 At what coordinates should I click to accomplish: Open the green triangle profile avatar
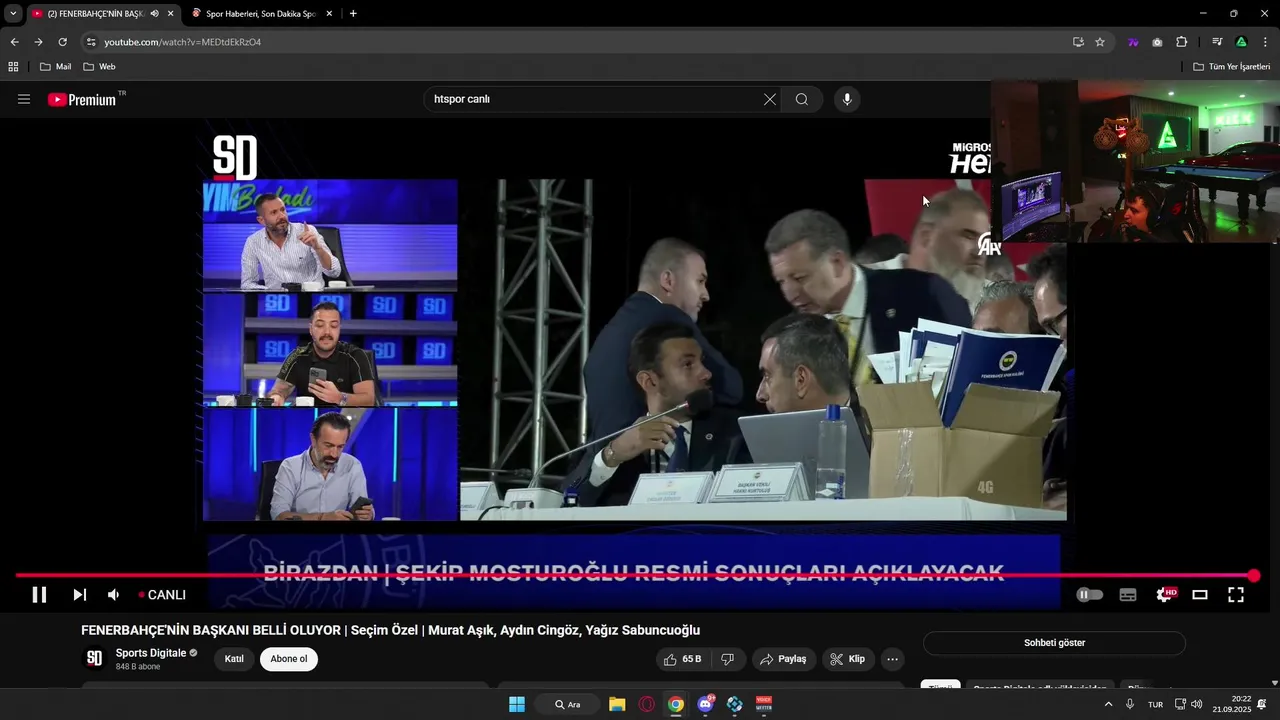[1241, 42]
